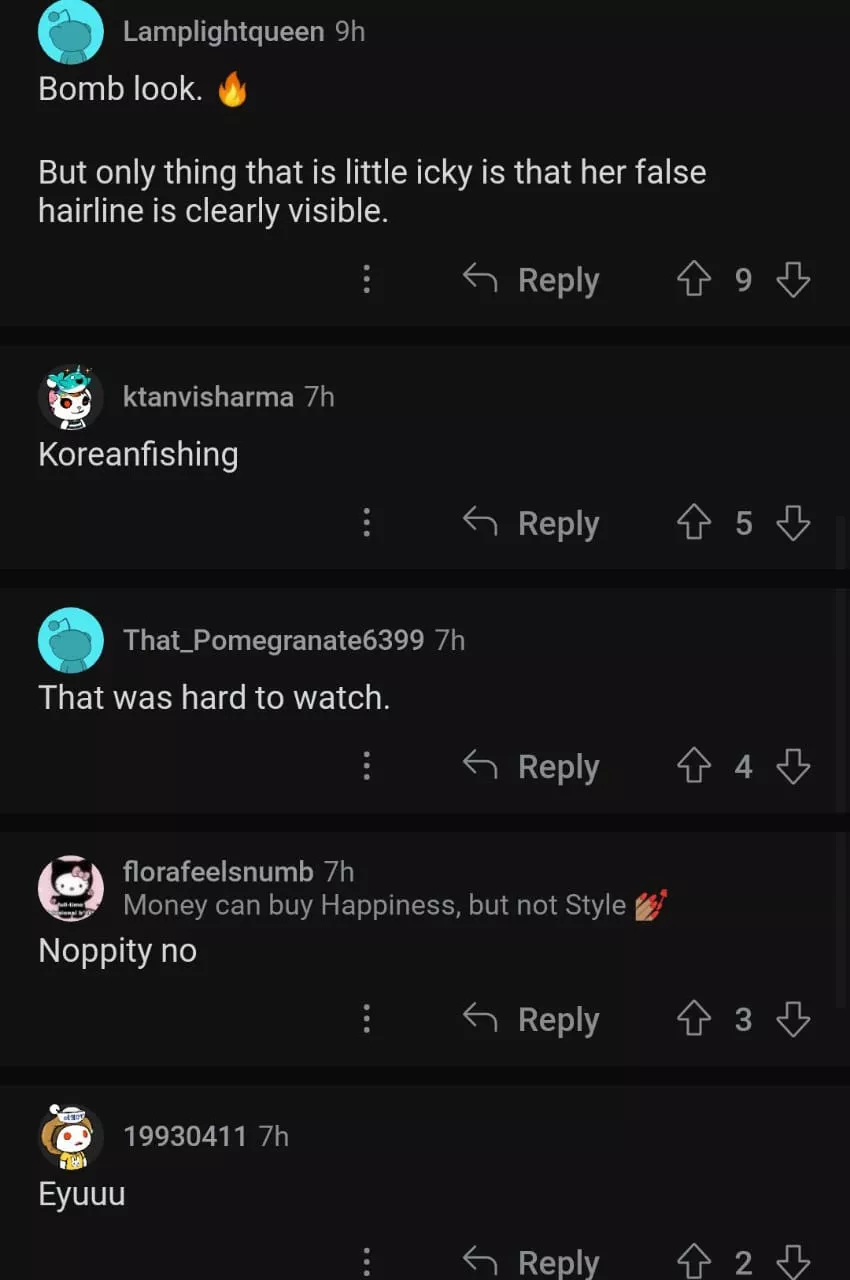This screenshot has width=850, height=1280.
Task: Open three-dot menu on florafeelsnumb's comment
Action: [366, 1019]
